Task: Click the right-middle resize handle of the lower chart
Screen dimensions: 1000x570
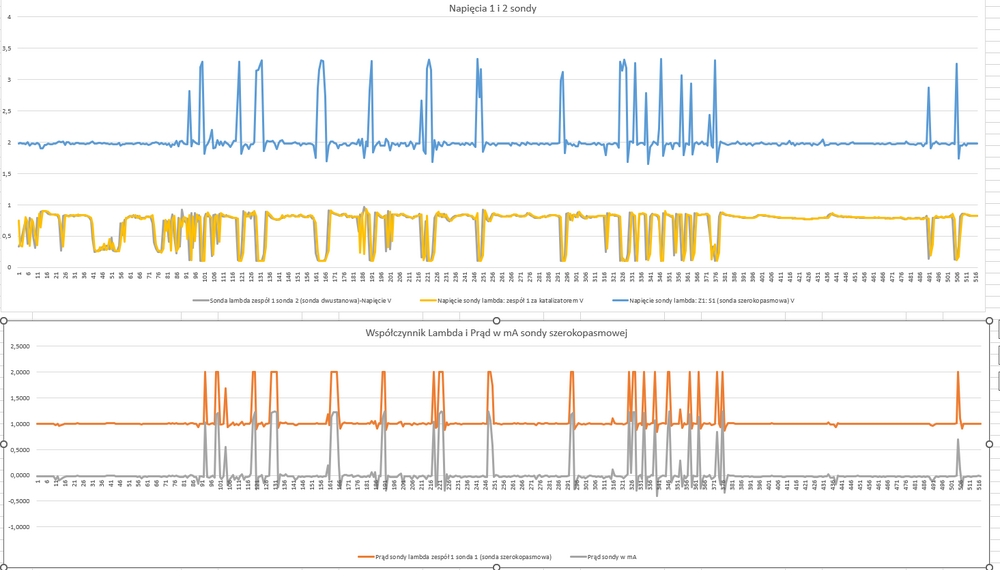Action: click(x=990, y=444)
